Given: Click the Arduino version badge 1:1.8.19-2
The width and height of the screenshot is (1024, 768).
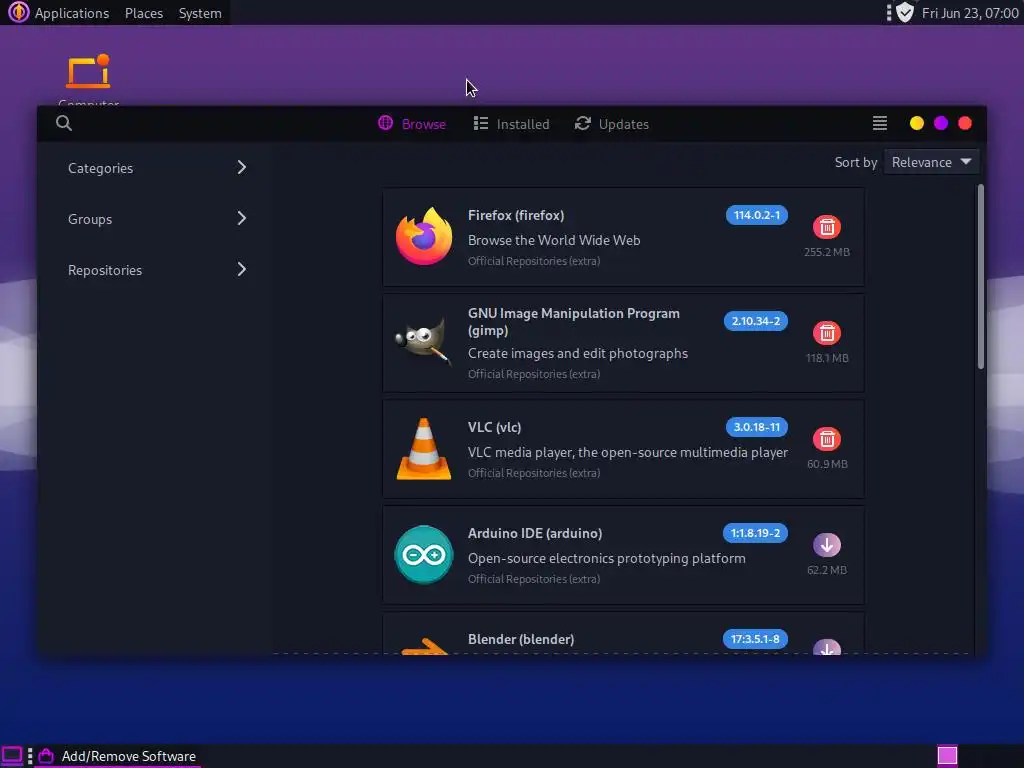Looking at the screenshot, I should click(x=755, y=533).
